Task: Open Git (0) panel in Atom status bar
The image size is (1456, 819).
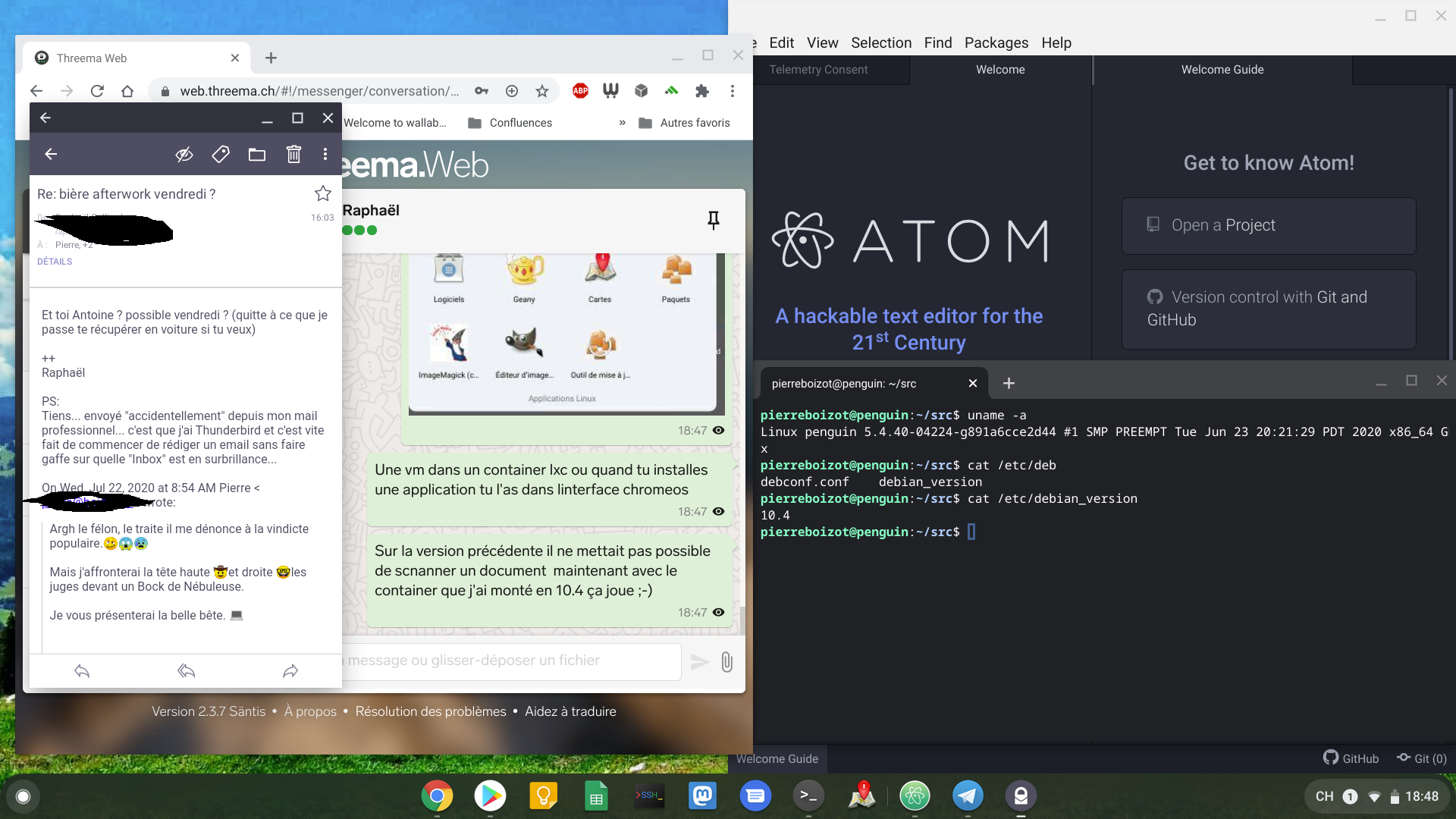Action: pos(1422,758)
